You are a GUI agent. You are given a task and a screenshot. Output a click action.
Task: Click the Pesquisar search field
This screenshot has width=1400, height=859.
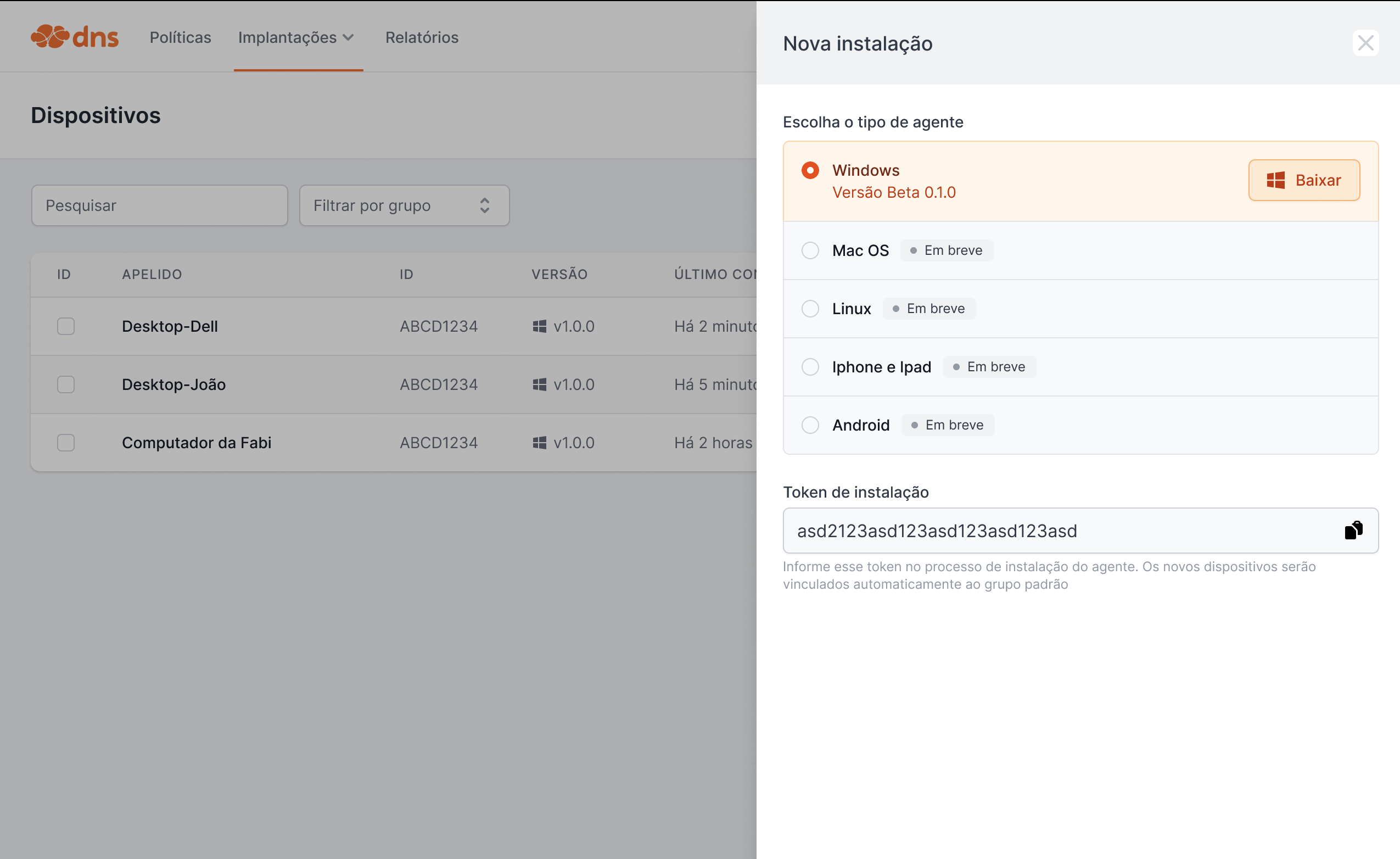pos(160,205)
